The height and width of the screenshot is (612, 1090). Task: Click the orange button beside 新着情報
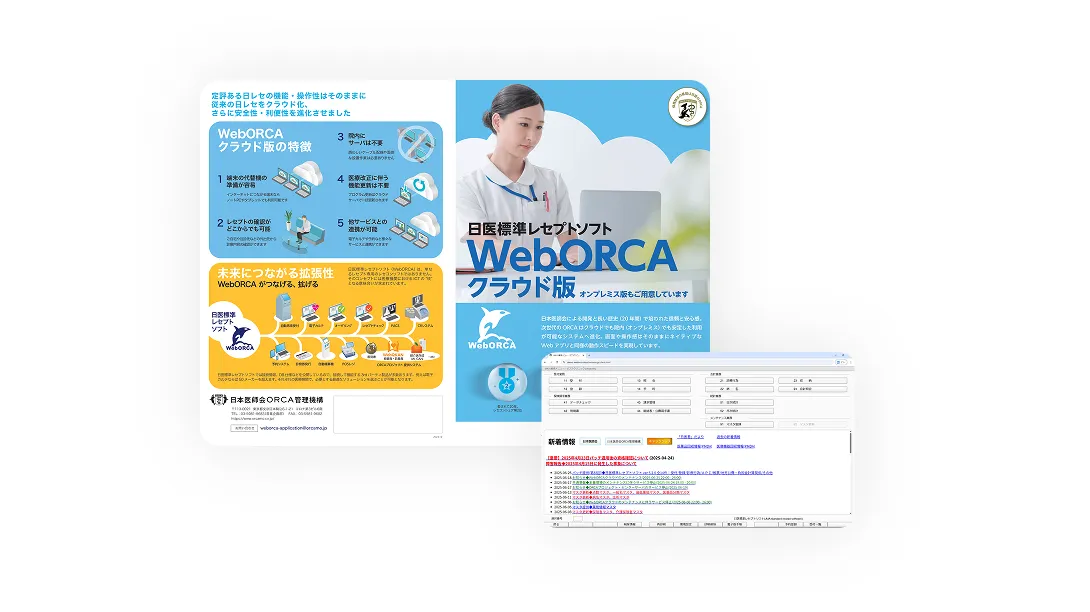tap(659, 441)
